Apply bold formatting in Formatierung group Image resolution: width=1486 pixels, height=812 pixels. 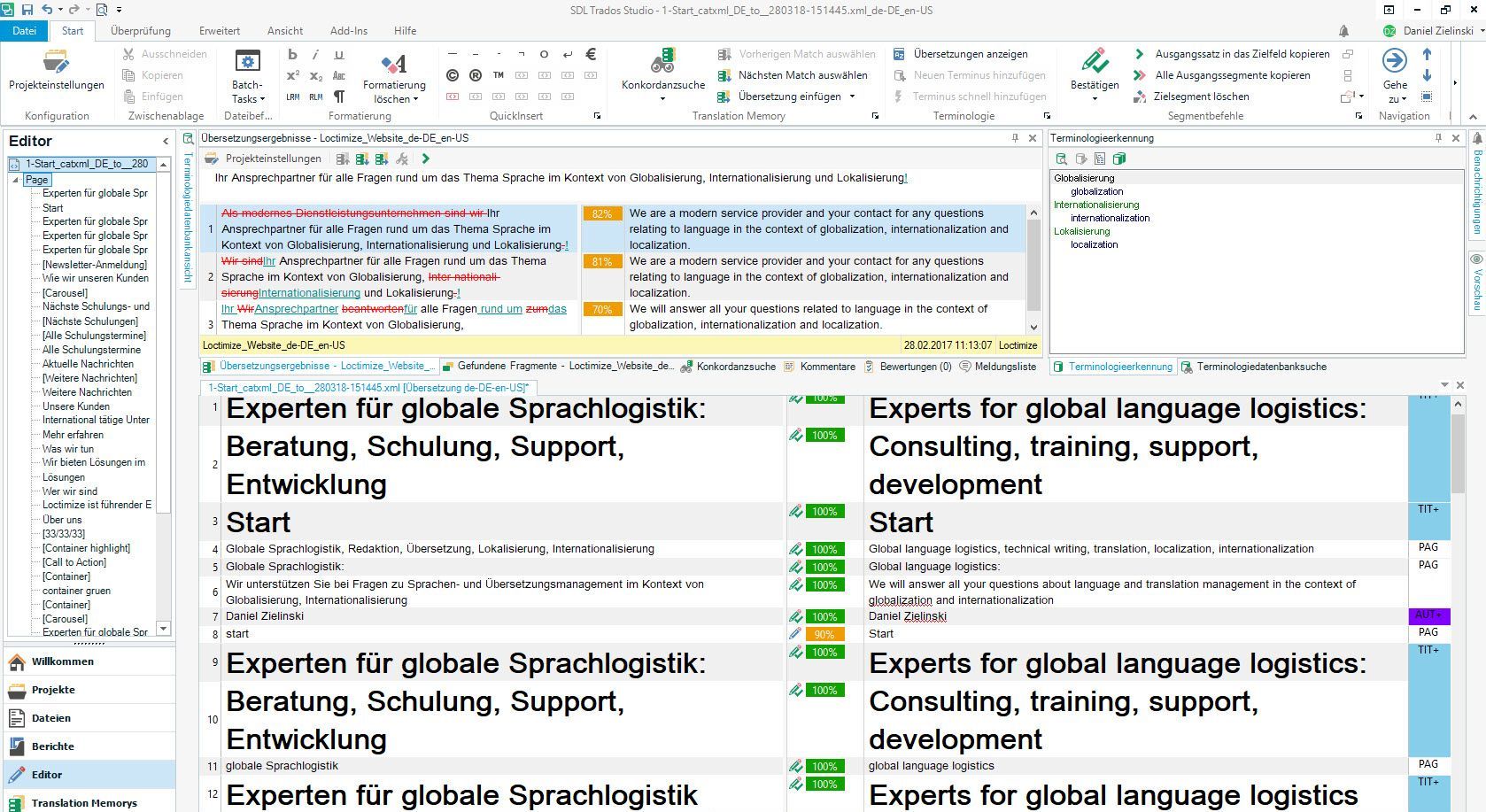click(x=293, y=54)
